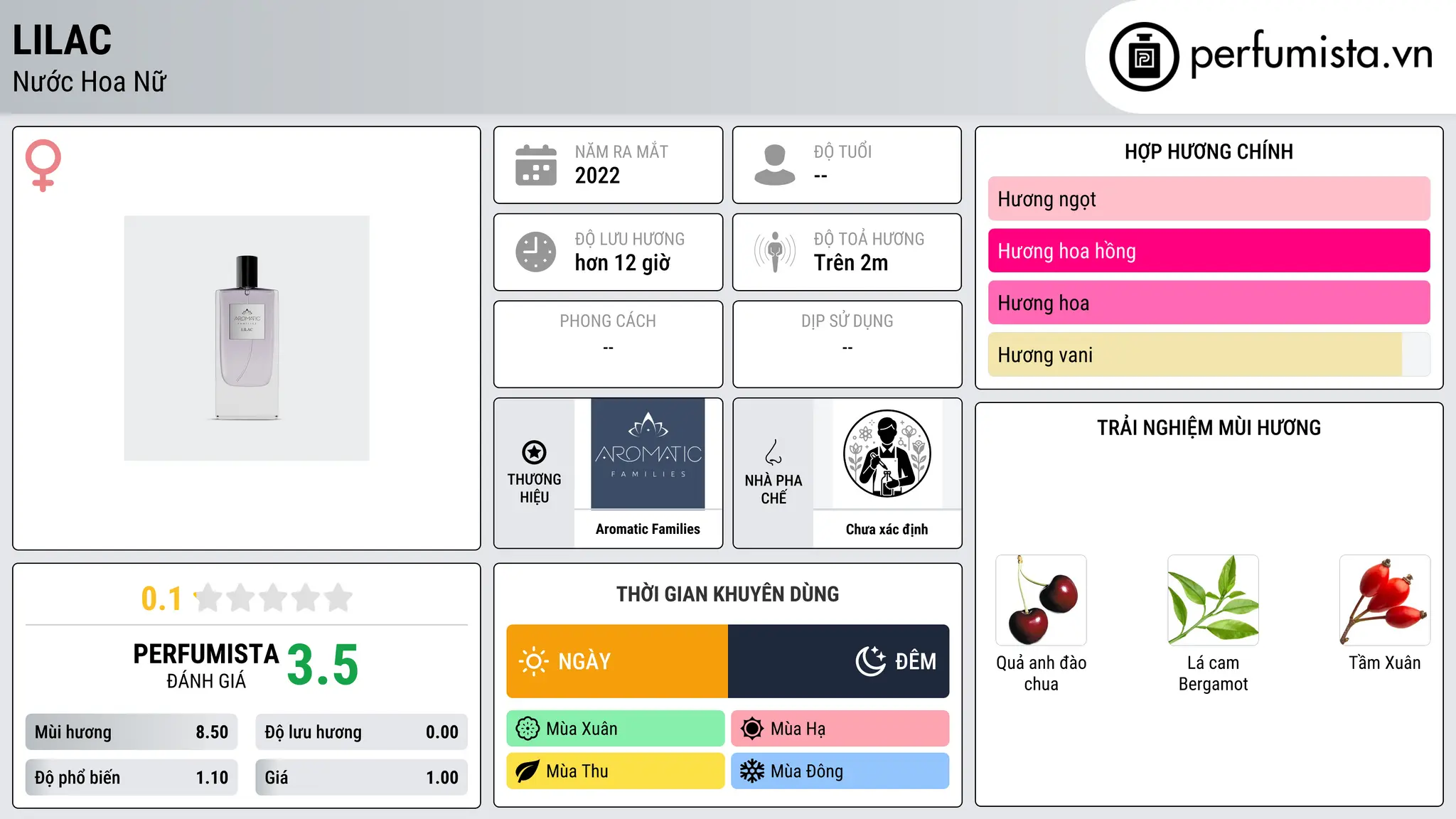Image resolution: width=1456 pixels, height=819 pixels.
Task: Click the Nước Hoa Nữ subtitle
Action: pos(90,82)
